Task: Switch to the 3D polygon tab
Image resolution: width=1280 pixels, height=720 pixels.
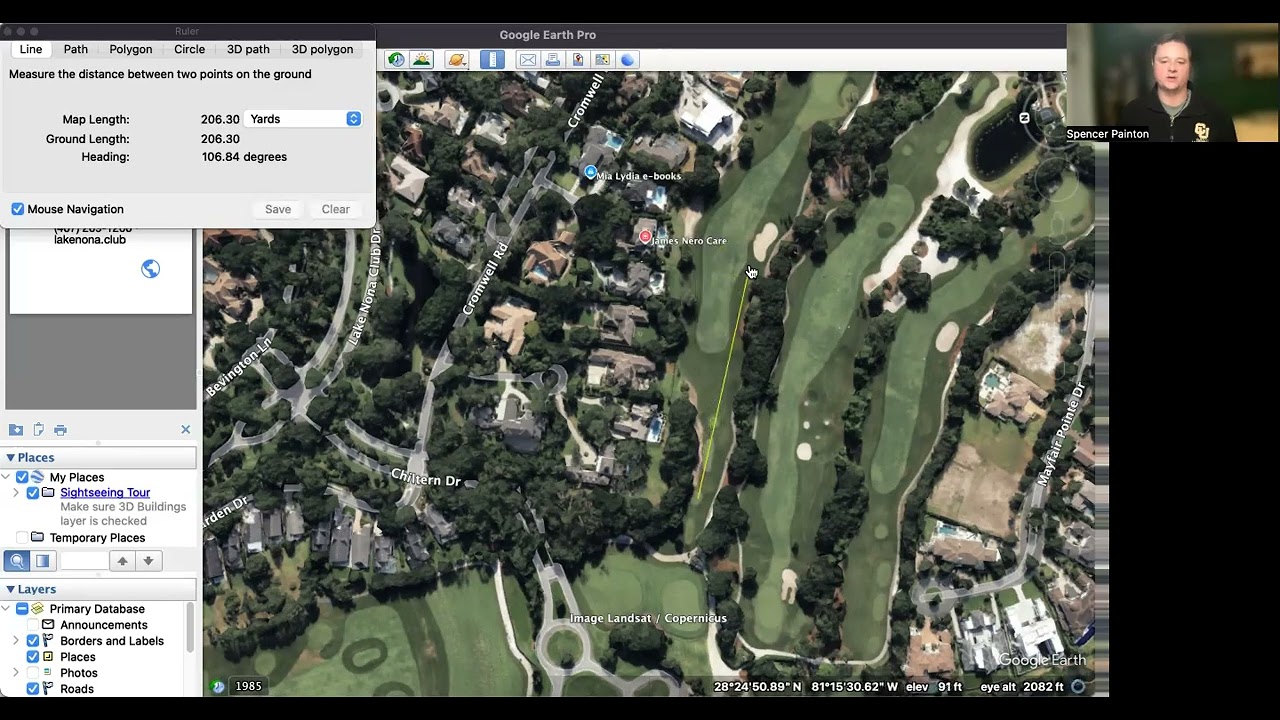Action: click(x=322, y=49)
